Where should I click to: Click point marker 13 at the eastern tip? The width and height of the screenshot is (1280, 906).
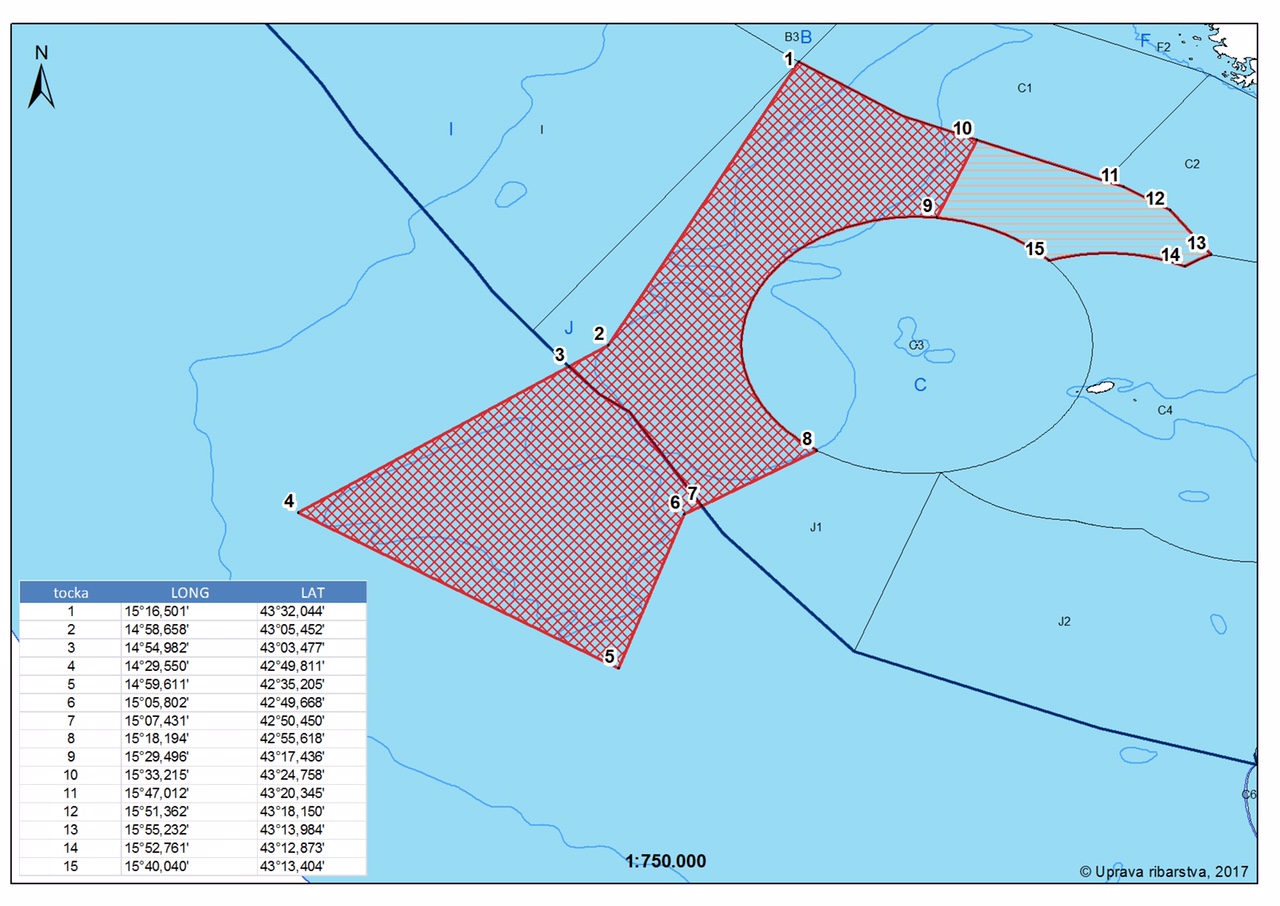tap(1196, 242)
